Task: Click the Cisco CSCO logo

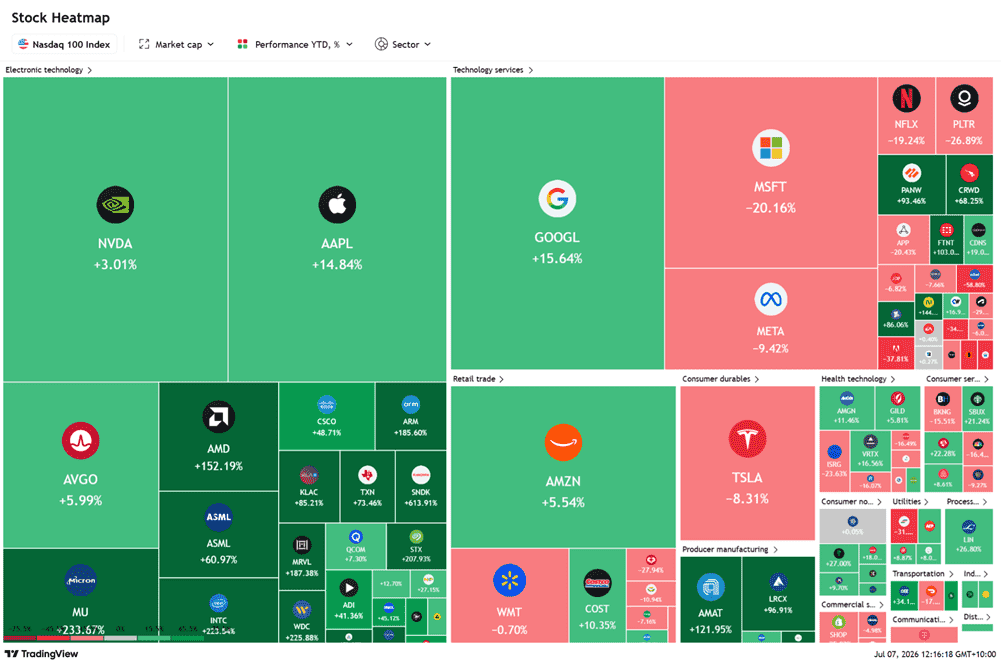Action: (x=326, y=404)
